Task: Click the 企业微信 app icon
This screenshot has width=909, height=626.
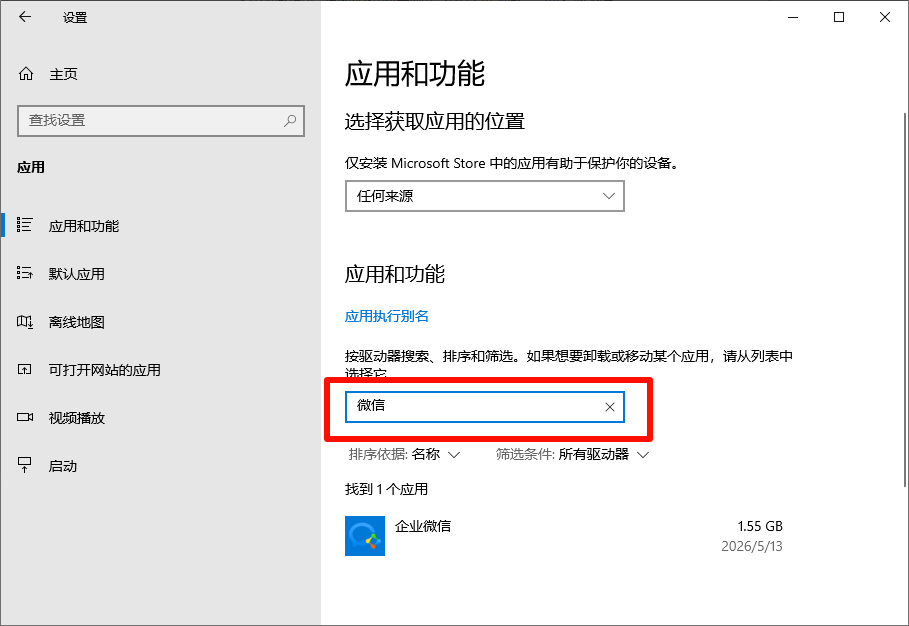Action: tap(365, 536)
